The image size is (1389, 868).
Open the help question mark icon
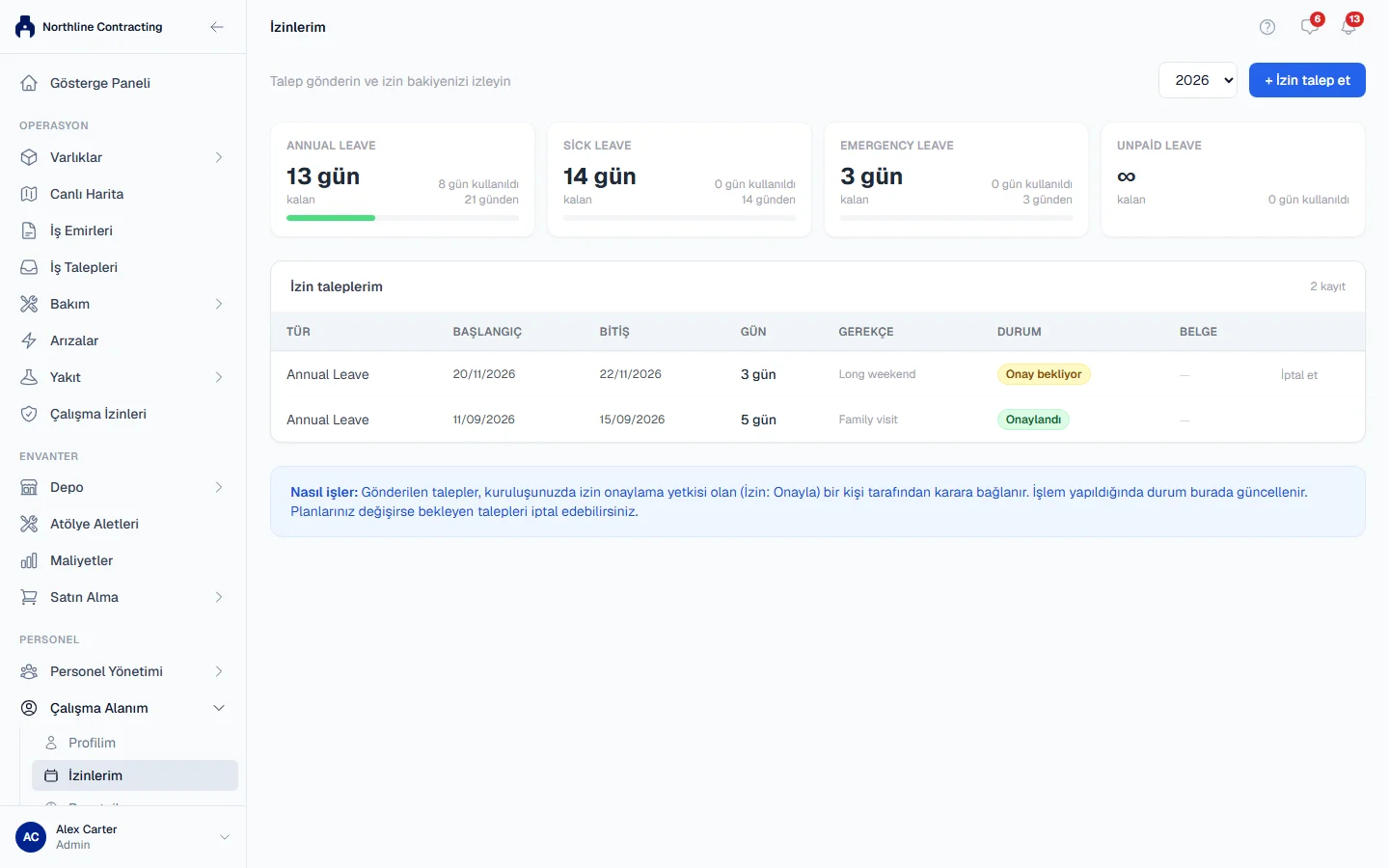click(1267, 27)
